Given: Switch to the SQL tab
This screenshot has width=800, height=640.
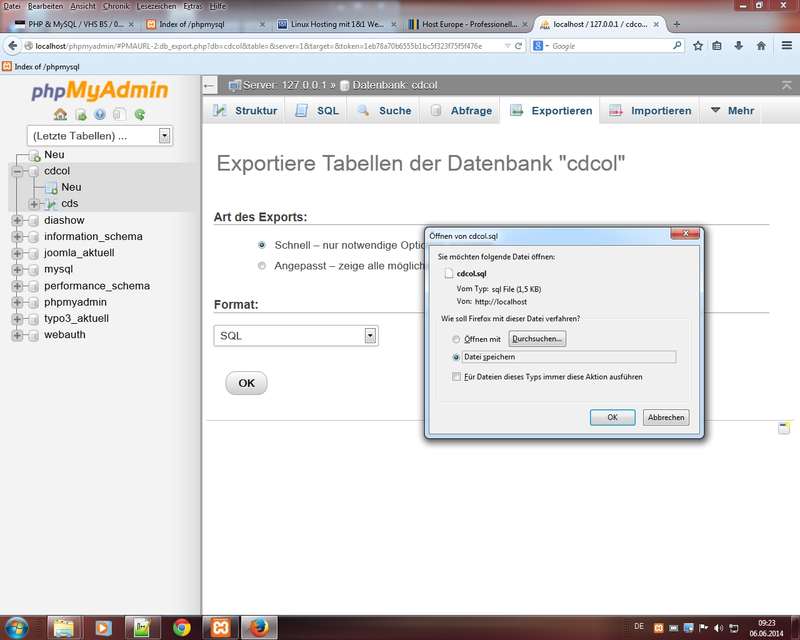Looking at the screenshot, I should click(x=316, y=111).
